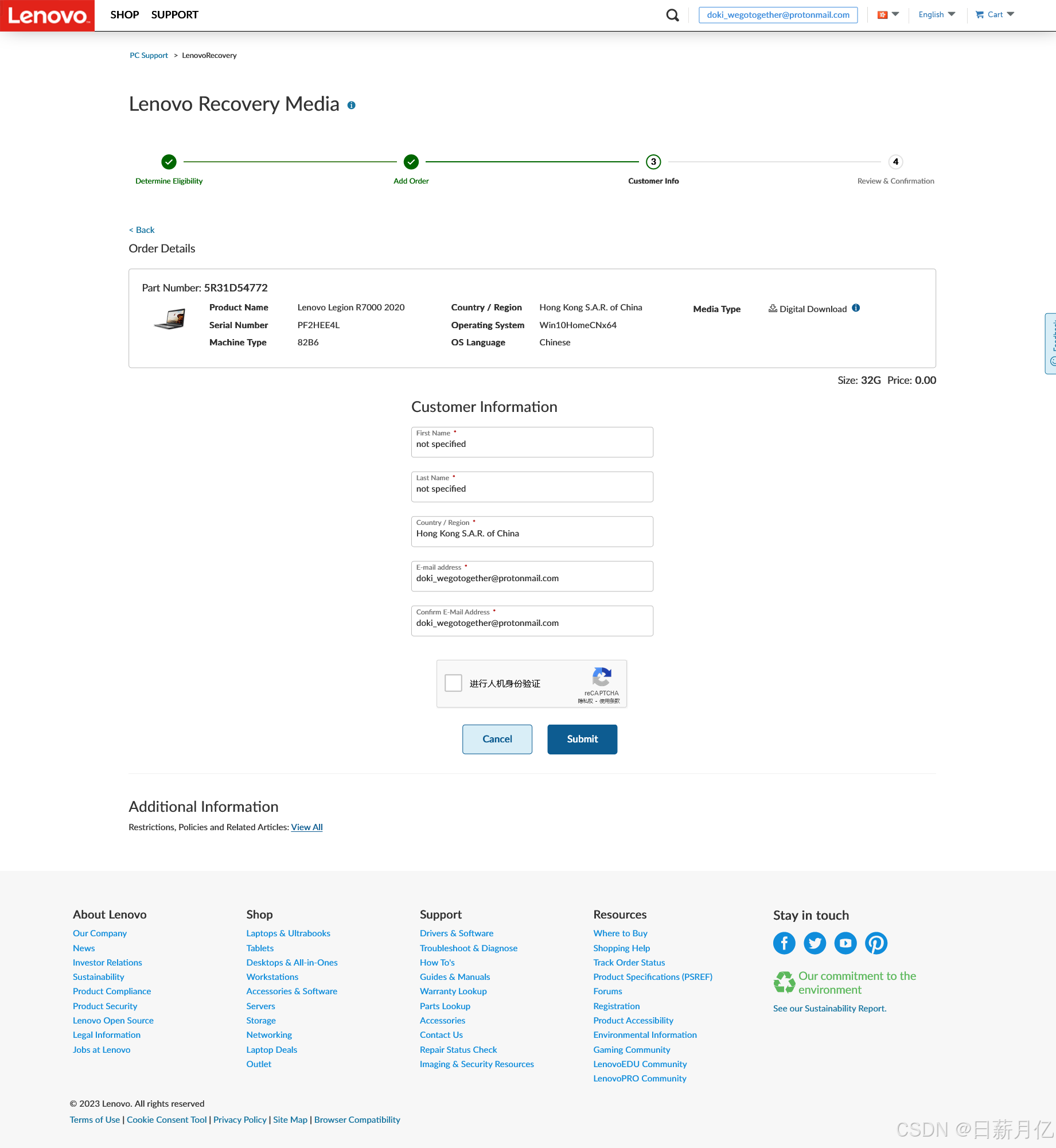Open the Track Order Status link

point(629,963)
